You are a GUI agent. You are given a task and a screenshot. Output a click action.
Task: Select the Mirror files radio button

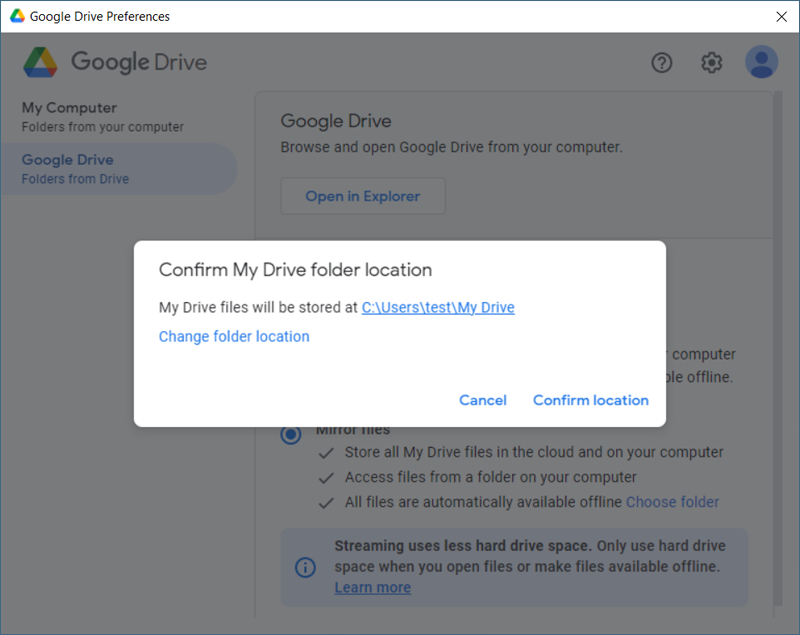coord(291,435)
